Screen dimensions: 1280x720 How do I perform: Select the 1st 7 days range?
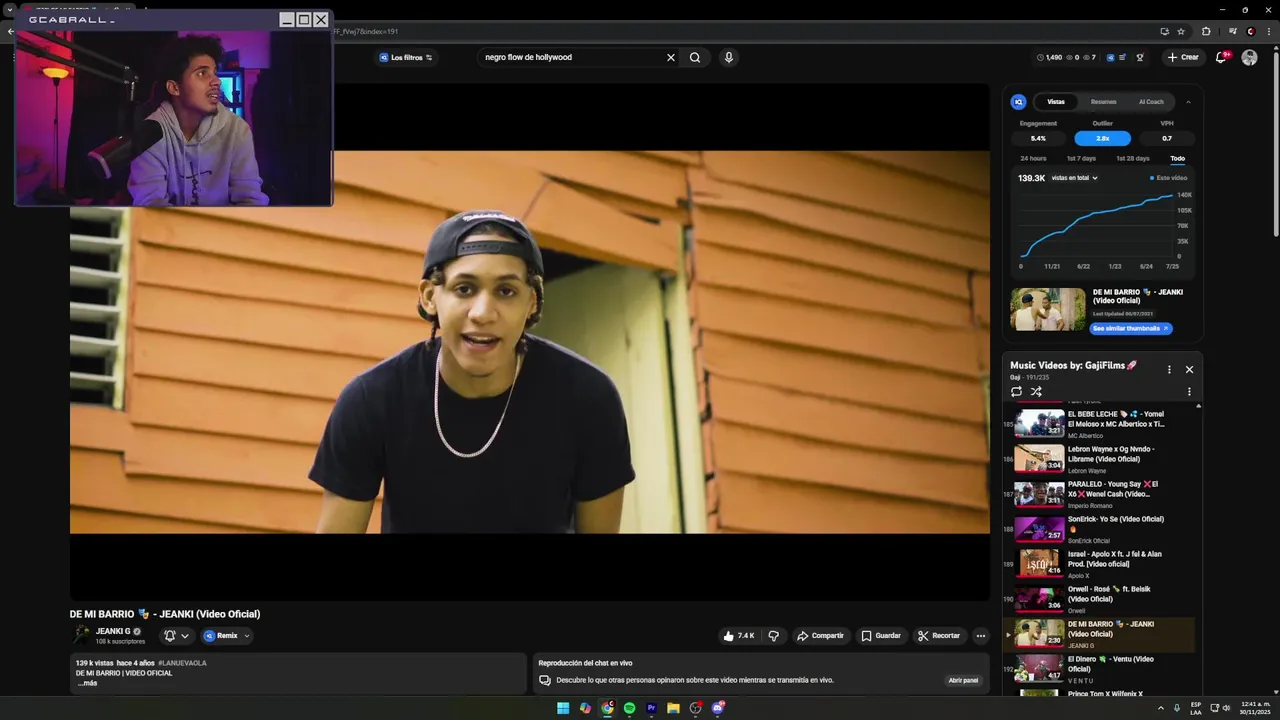tap(1081, 158)
